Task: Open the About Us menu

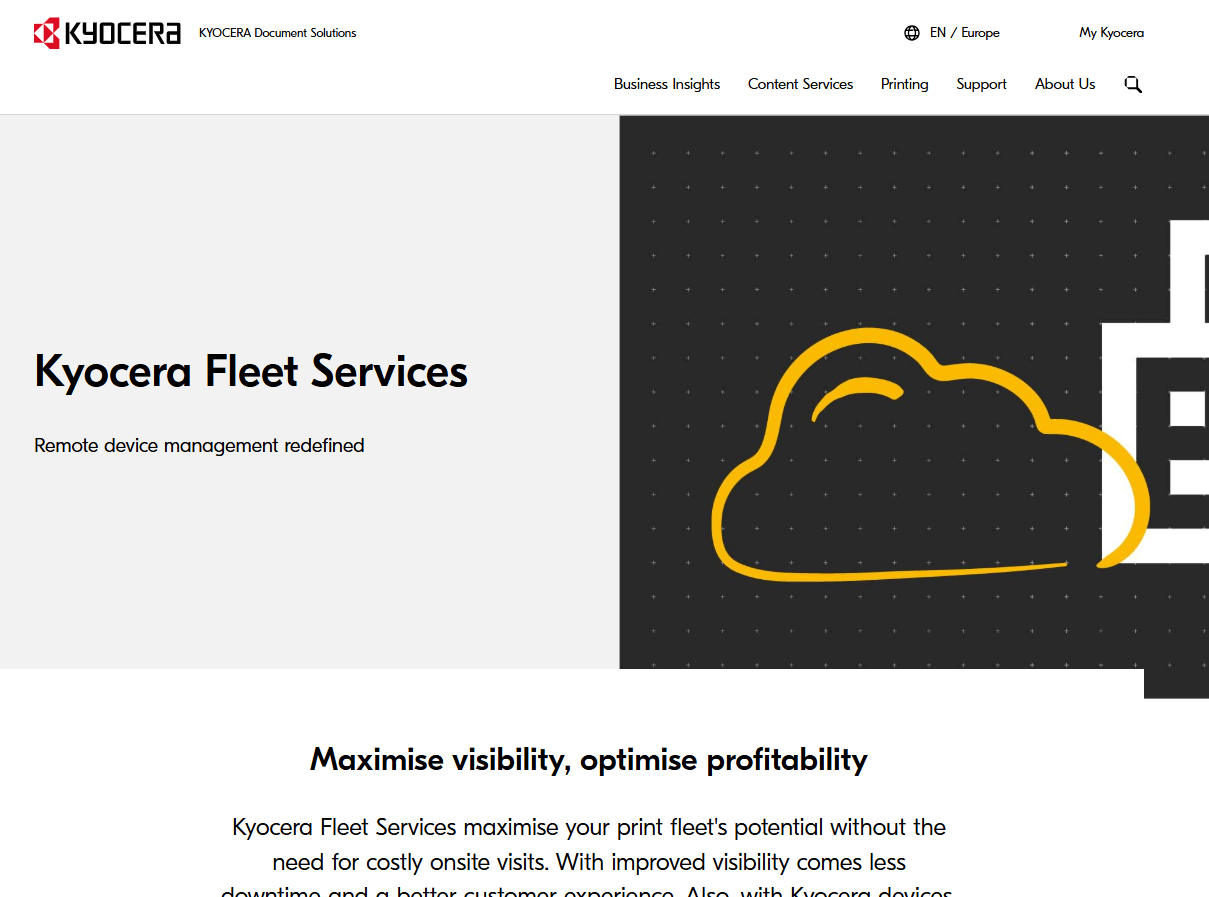Action: coord(1065,84)
